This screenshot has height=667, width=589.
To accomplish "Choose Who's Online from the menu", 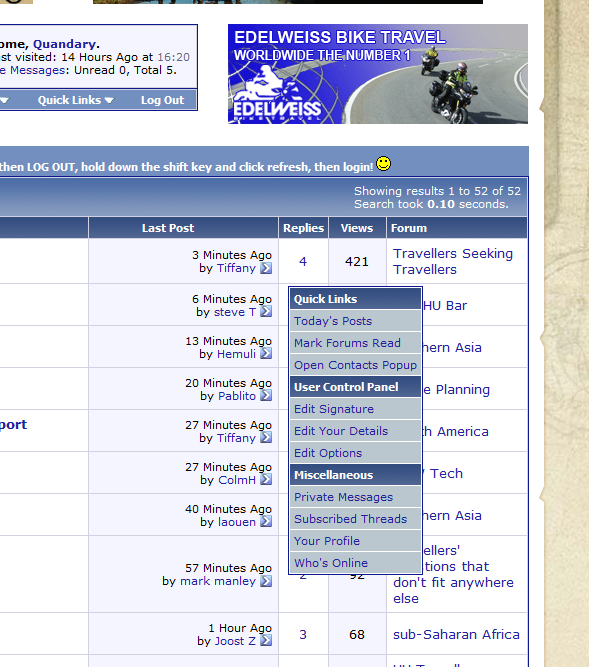I will point(356,563).
